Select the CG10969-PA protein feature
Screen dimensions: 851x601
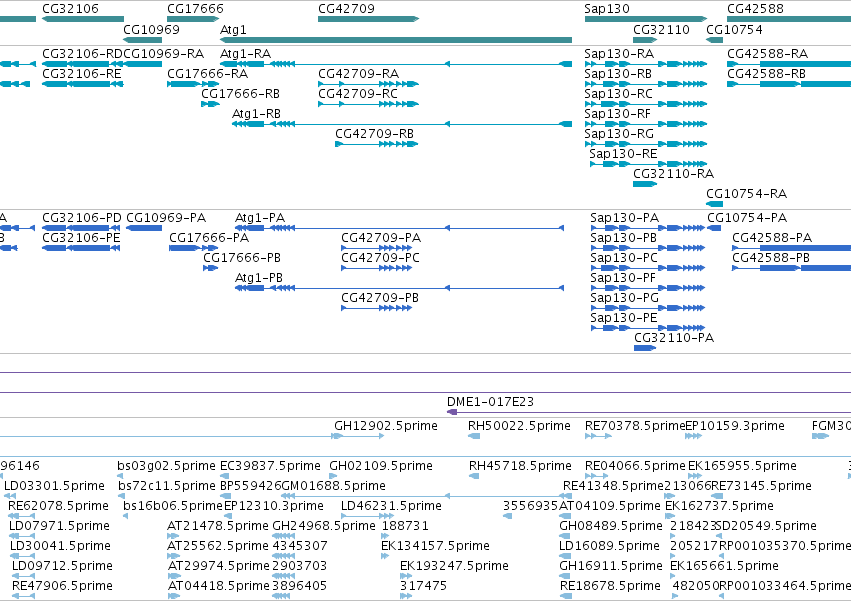[x=144, y=228]
